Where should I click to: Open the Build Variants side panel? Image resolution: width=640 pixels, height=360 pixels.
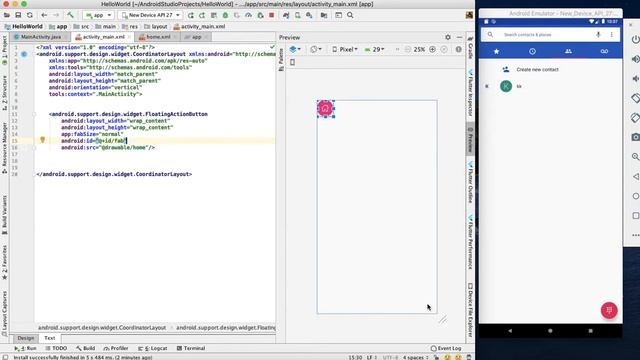tap(4, 214)
